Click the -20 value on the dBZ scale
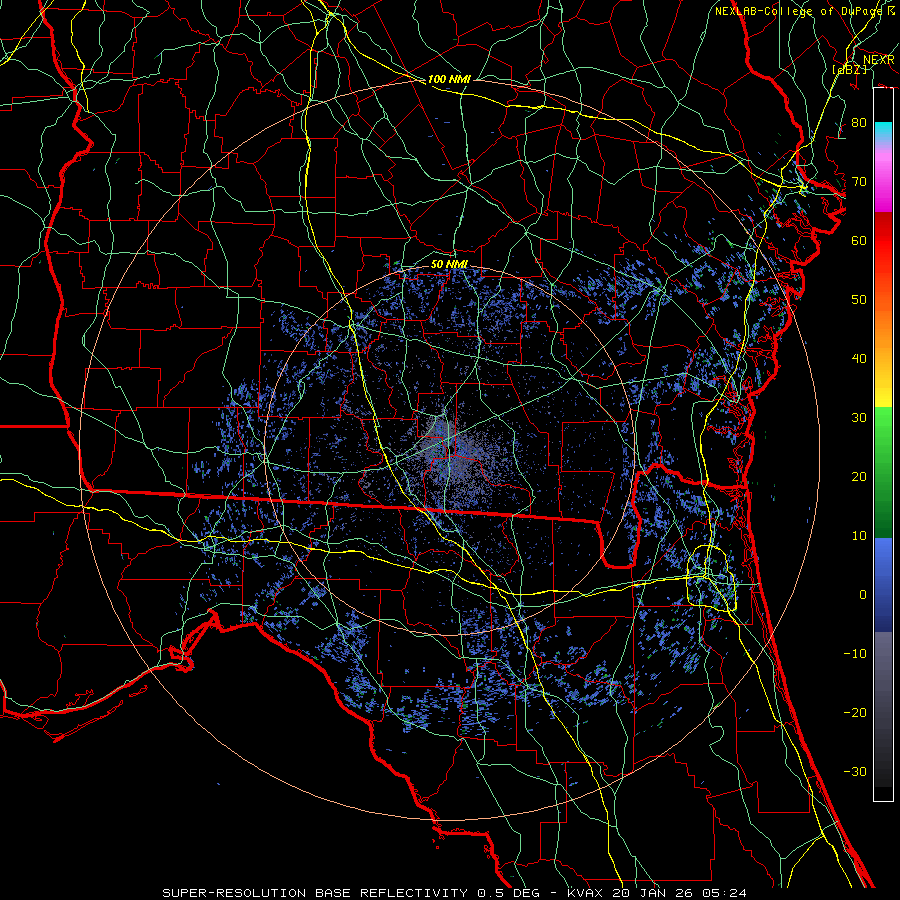Screen dimensions: 900x900 [855, 712]
